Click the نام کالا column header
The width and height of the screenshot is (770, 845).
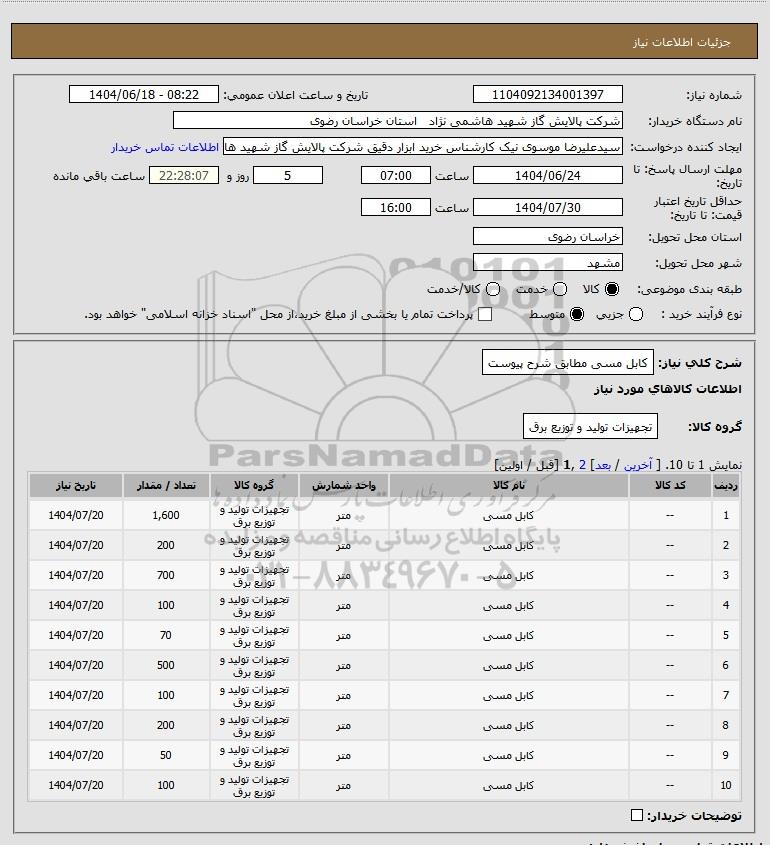coord(509,486)
